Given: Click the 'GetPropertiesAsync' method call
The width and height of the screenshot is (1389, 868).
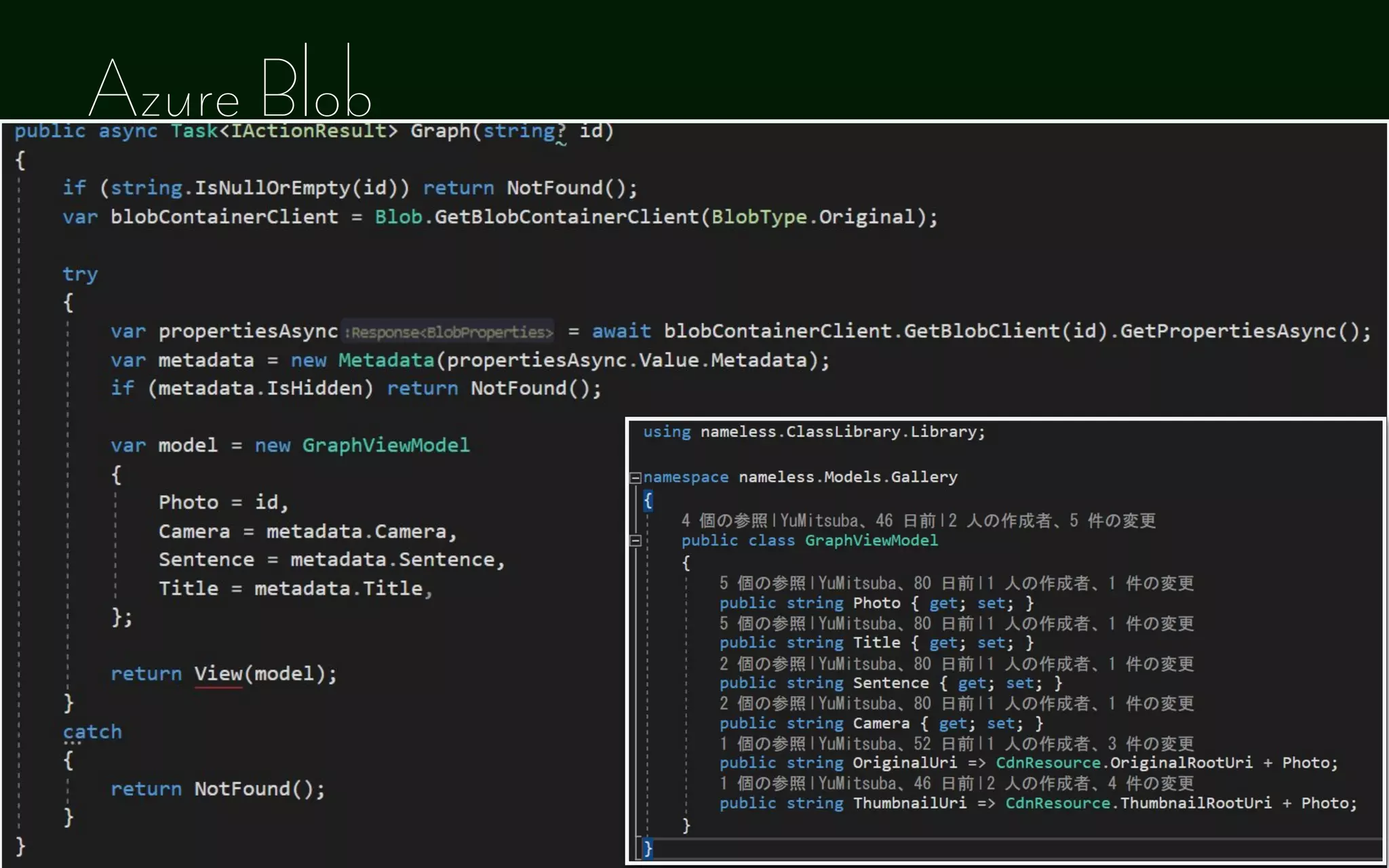Looking at the screenshot, I should coord(1228,331).
